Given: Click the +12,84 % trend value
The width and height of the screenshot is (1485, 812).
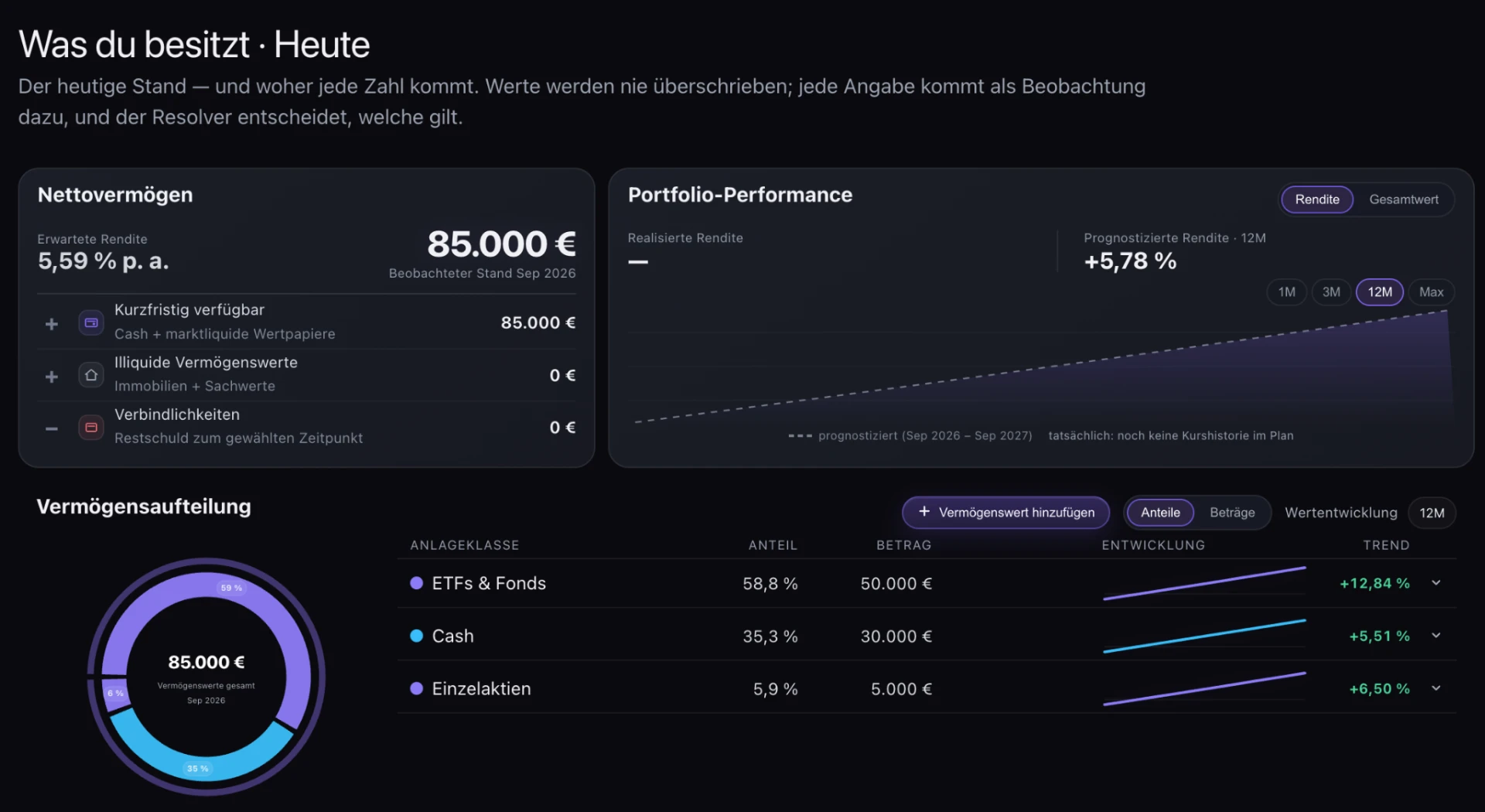Looking at the screenshot, I should 1374,583.
